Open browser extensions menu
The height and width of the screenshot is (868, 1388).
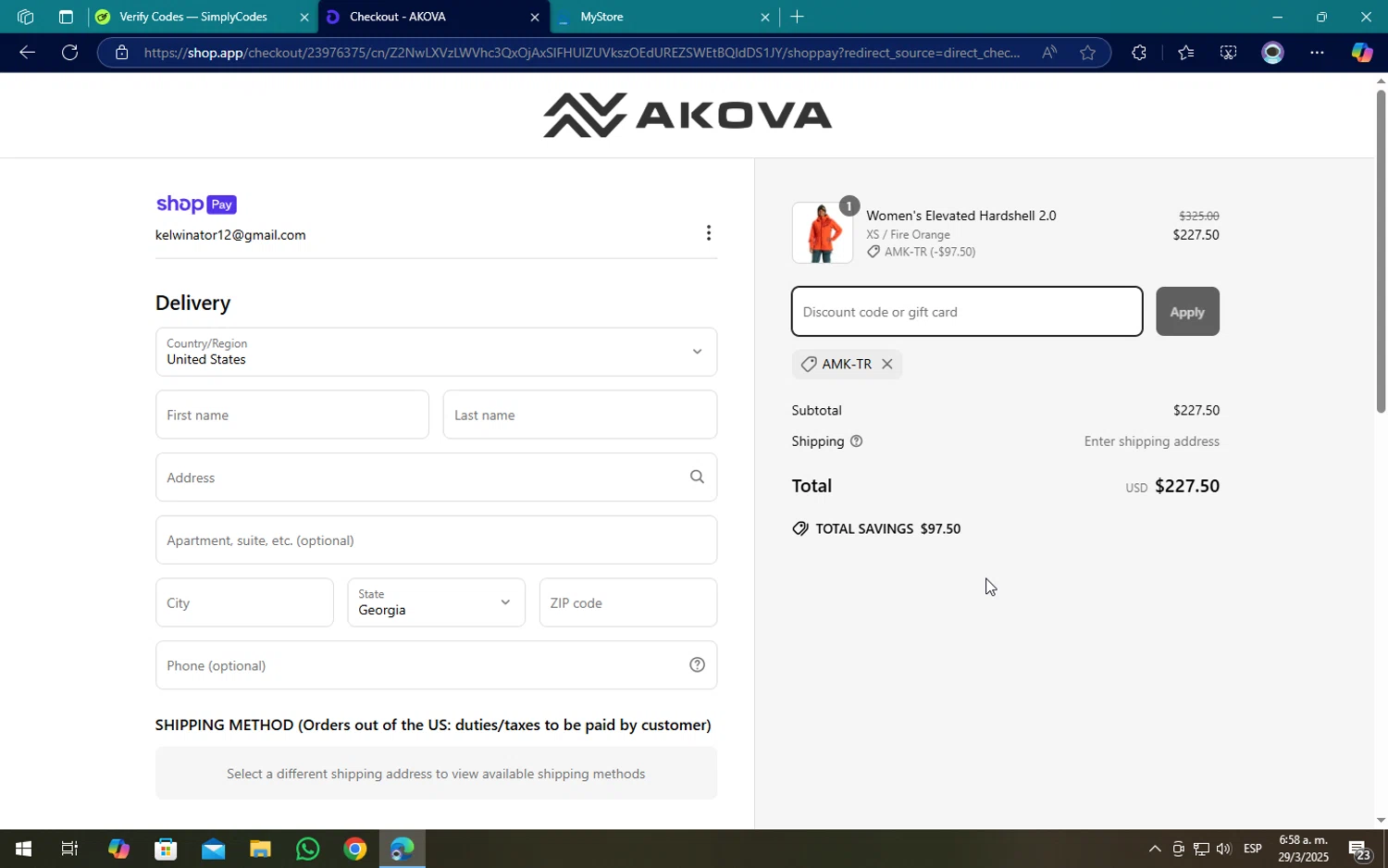click(1139, 53)
